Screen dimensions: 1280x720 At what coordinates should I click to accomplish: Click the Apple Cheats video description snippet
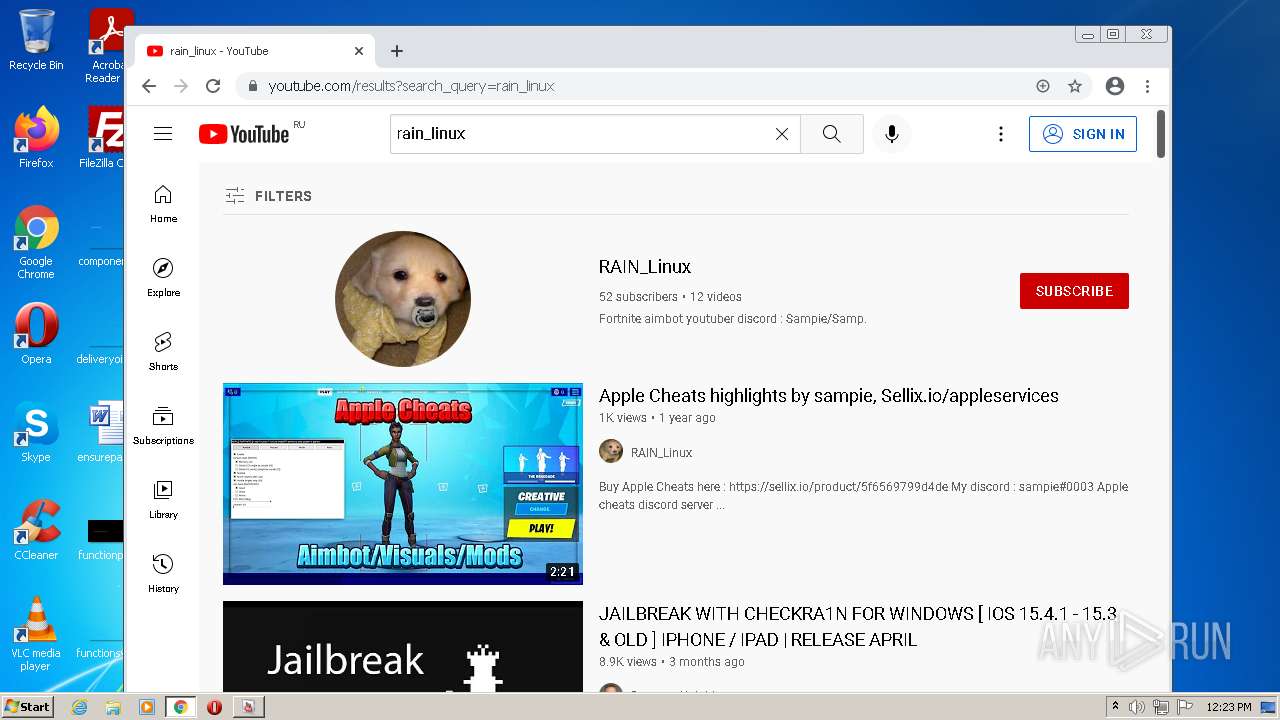point(864,496)
